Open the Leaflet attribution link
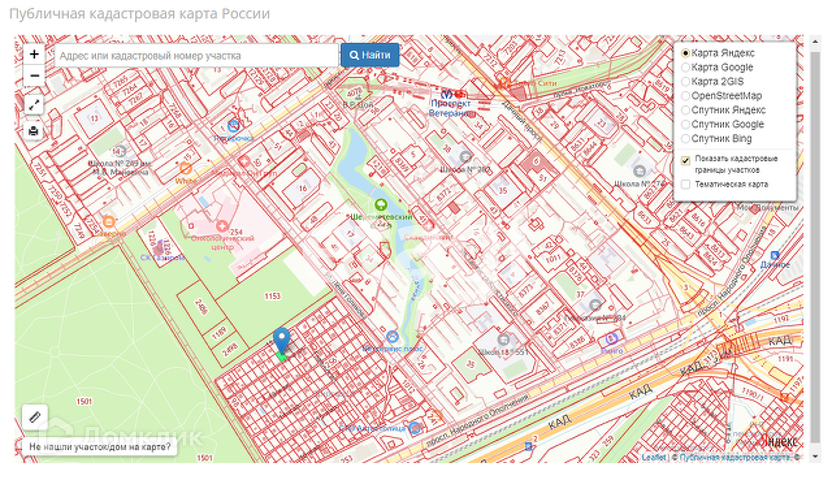This screenshot has width=832, height=480. click(x=653, y=457)
